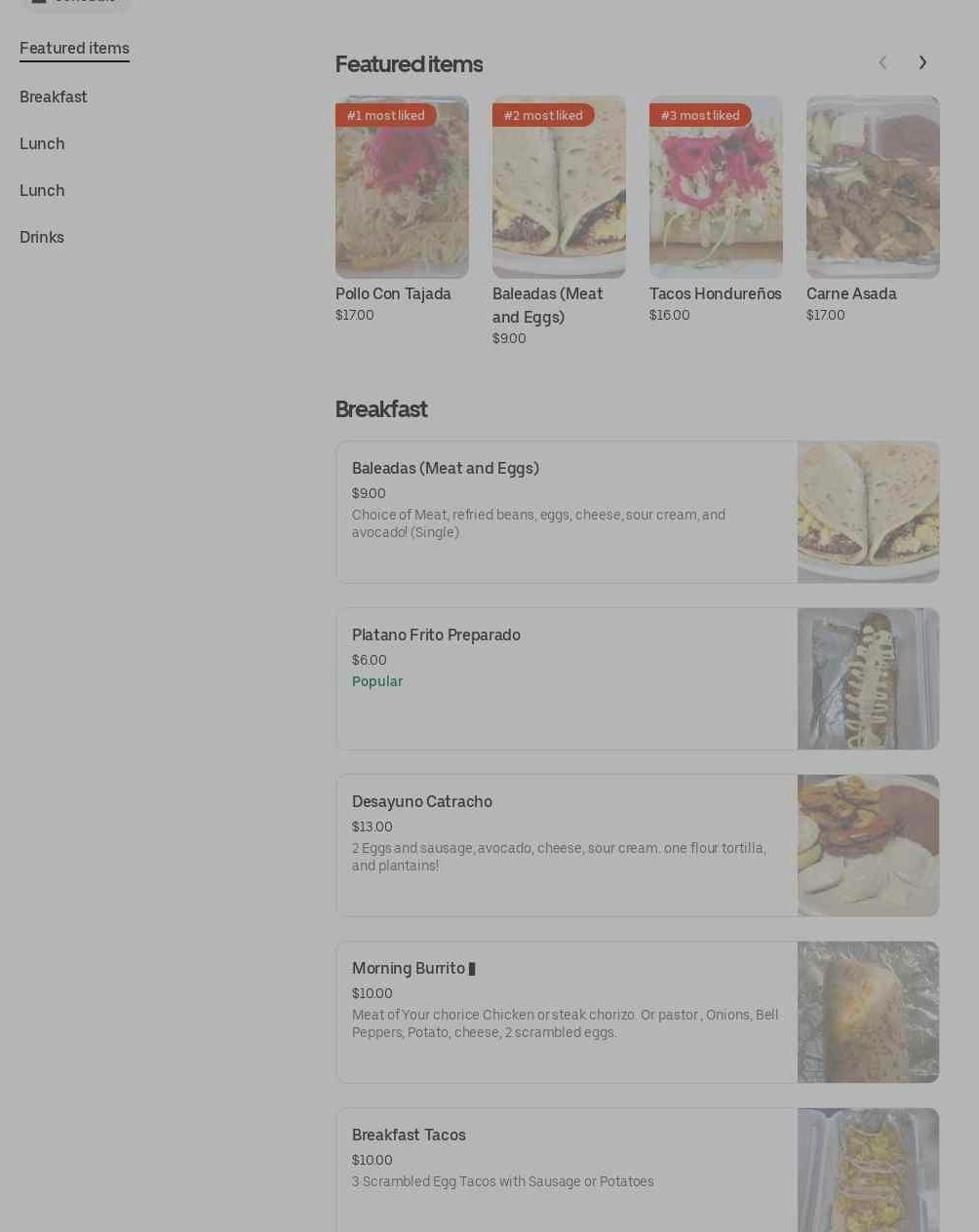Viewport: 979px width, 1232px height.
Task: Select the first Lunch sidebar entry
Action: click(42, 144)
